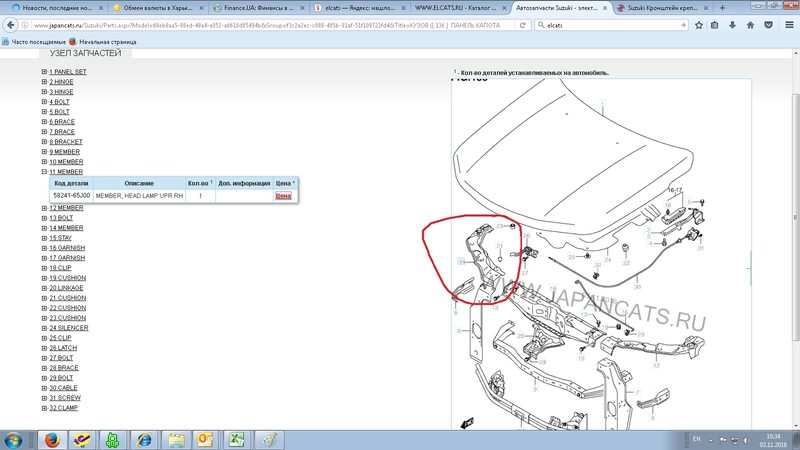The image size is (800, 450).
Task: Open Excel from the taskbar
Action: 236,440
